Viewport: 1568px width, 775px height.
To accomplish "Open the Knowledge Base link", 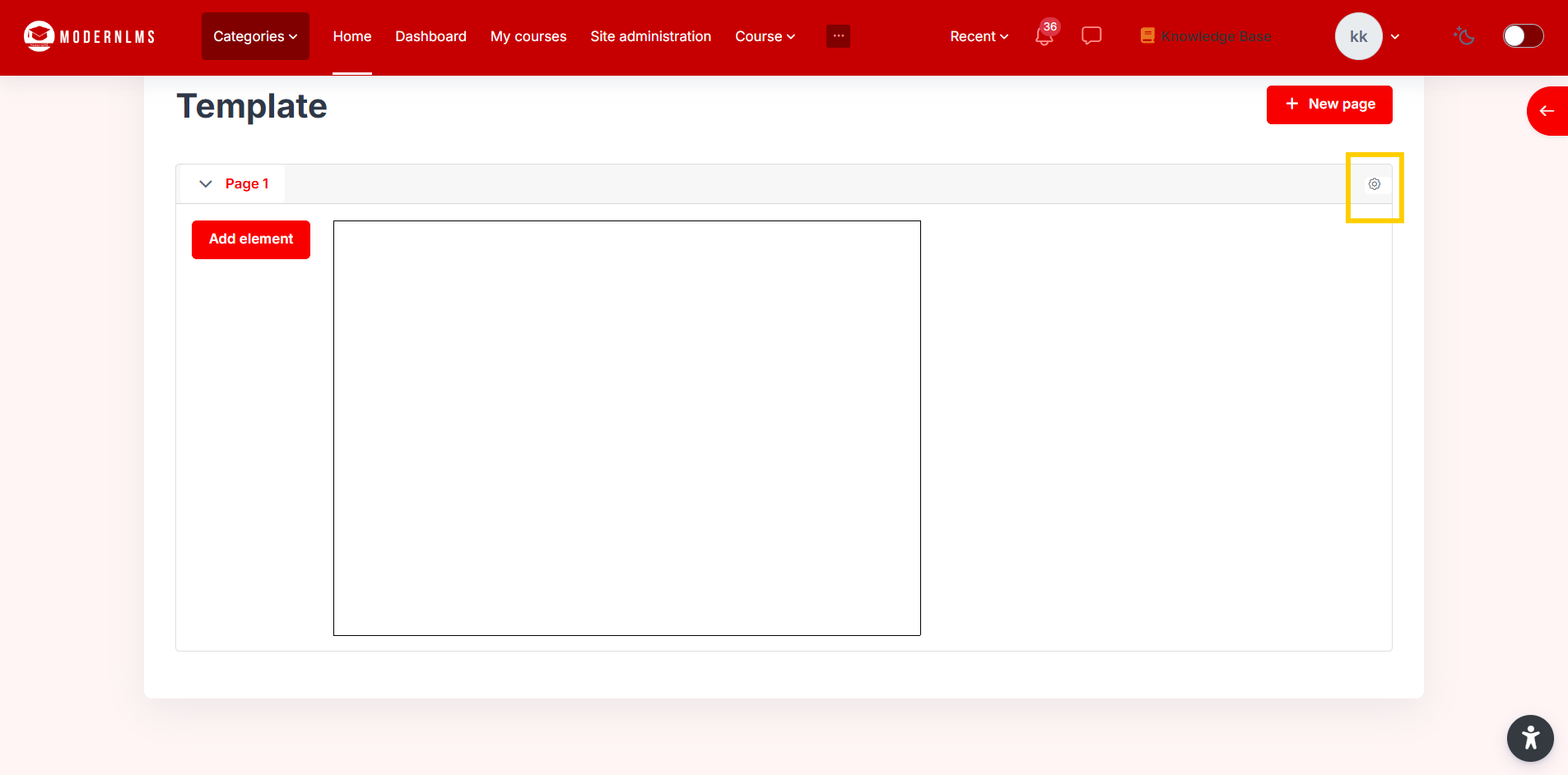I will click(1216, 36).
